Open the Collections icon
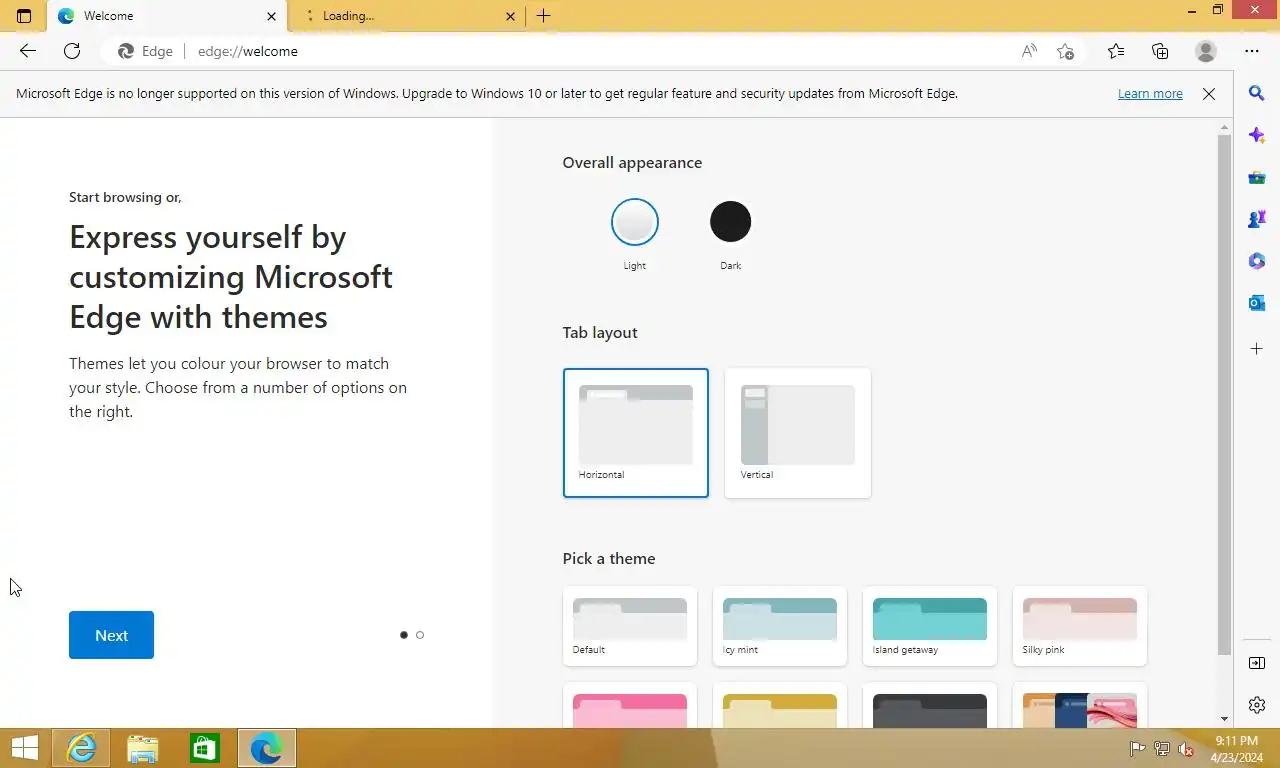 click(x=1160, y=51)
